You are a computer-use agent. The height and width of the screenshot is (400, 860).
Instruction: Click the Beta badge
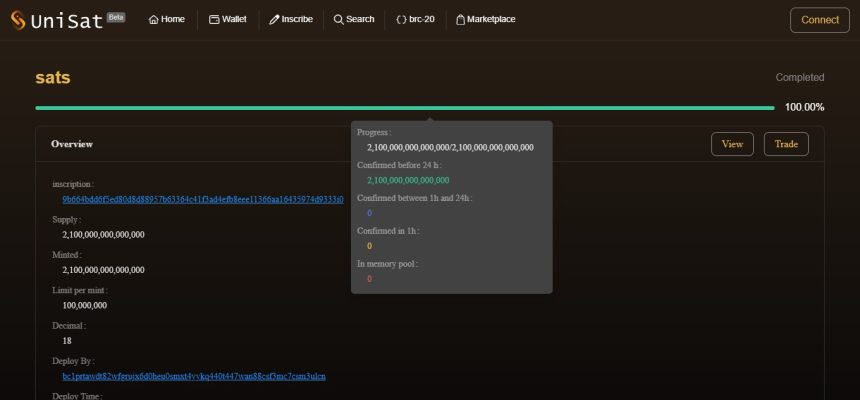coord(116,17)
